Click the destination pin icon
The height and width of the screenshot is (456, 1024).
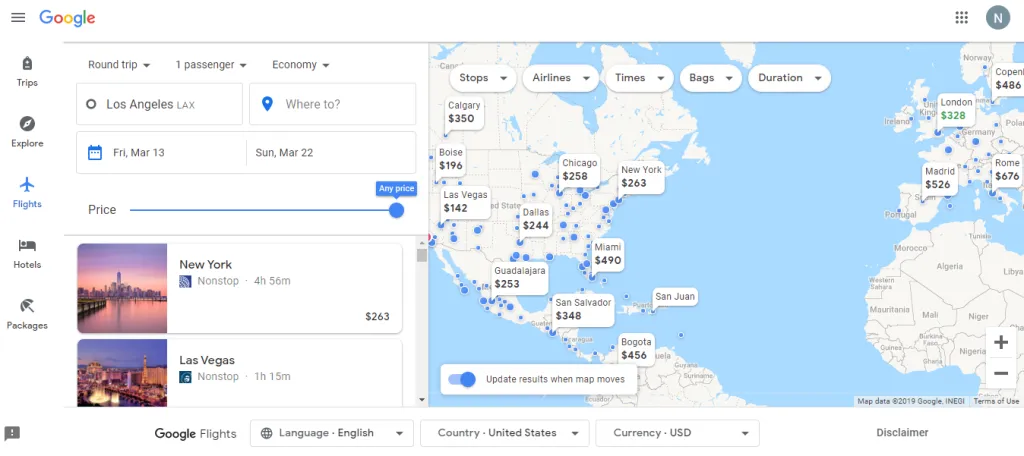click(266, 104)
